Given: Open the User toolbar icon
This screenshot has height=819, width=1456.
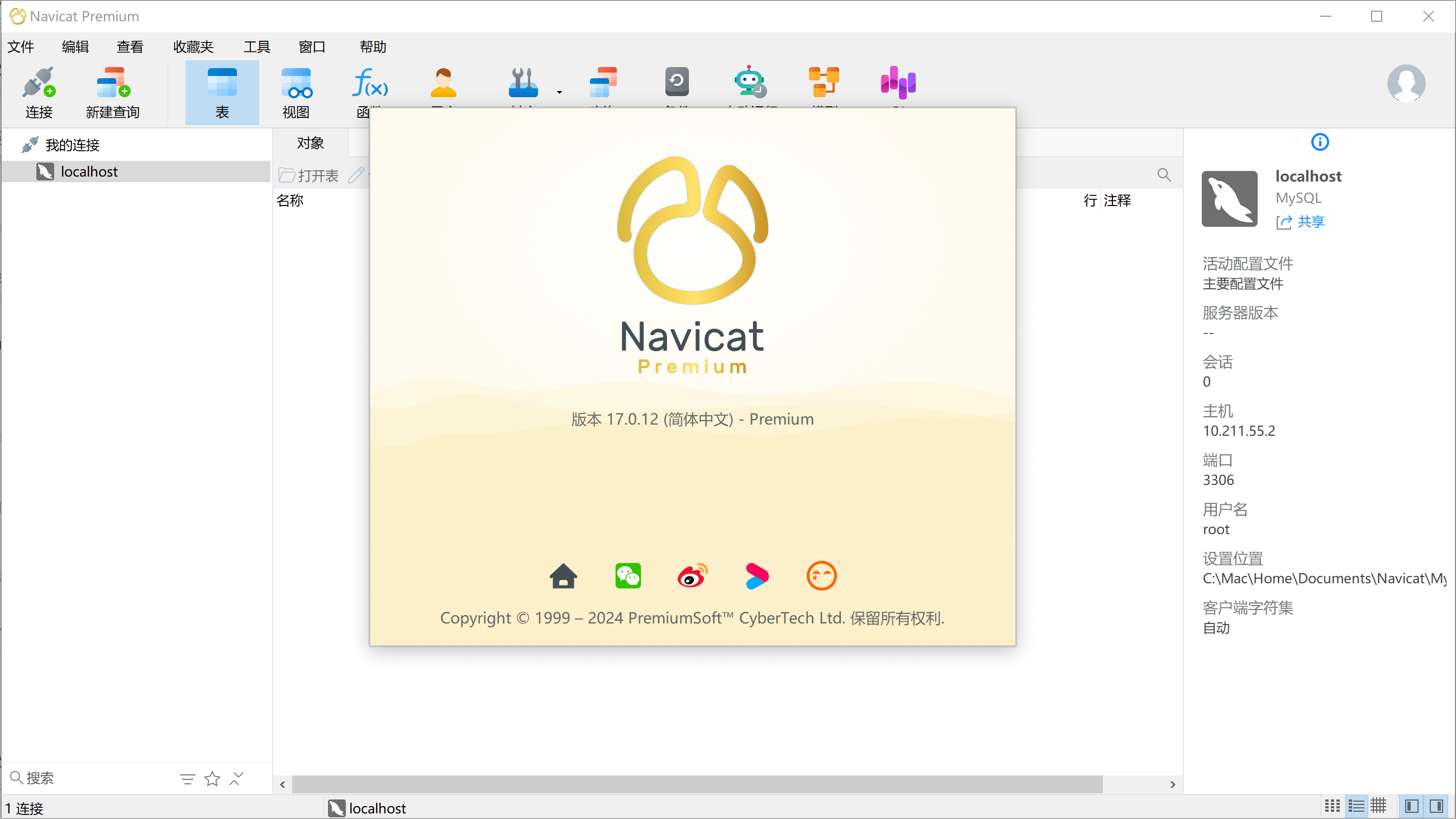Looking at the screenshot, I should pyautogui.click(x=444, y=84).
